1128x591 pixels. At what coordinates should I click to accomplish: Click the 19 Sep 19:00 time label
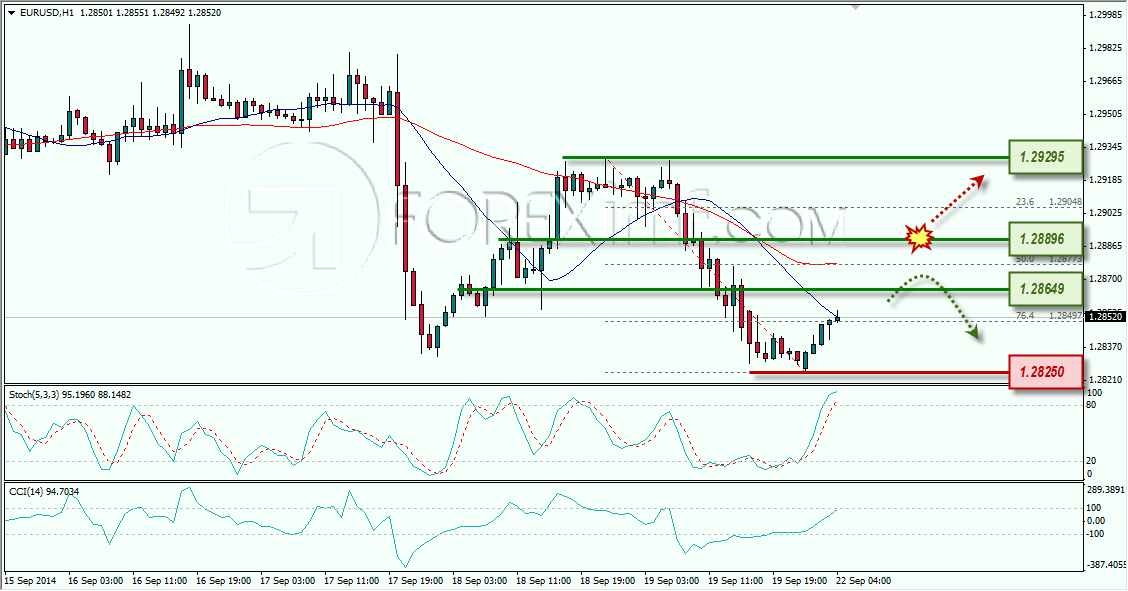[800, 580]
